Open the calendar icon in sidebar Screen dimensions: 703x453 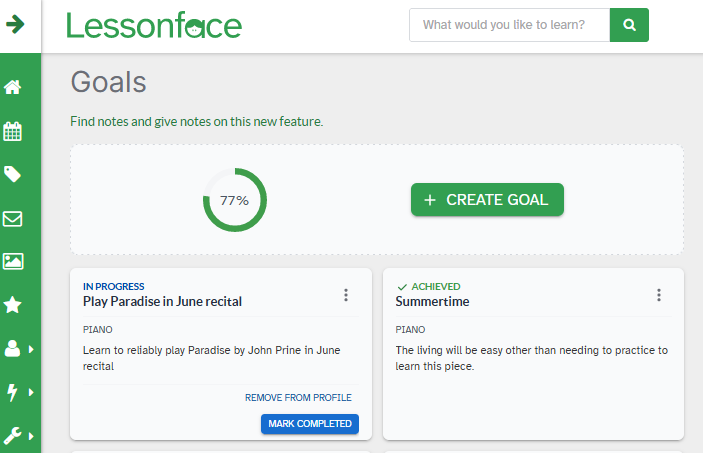tap(14, 131)
